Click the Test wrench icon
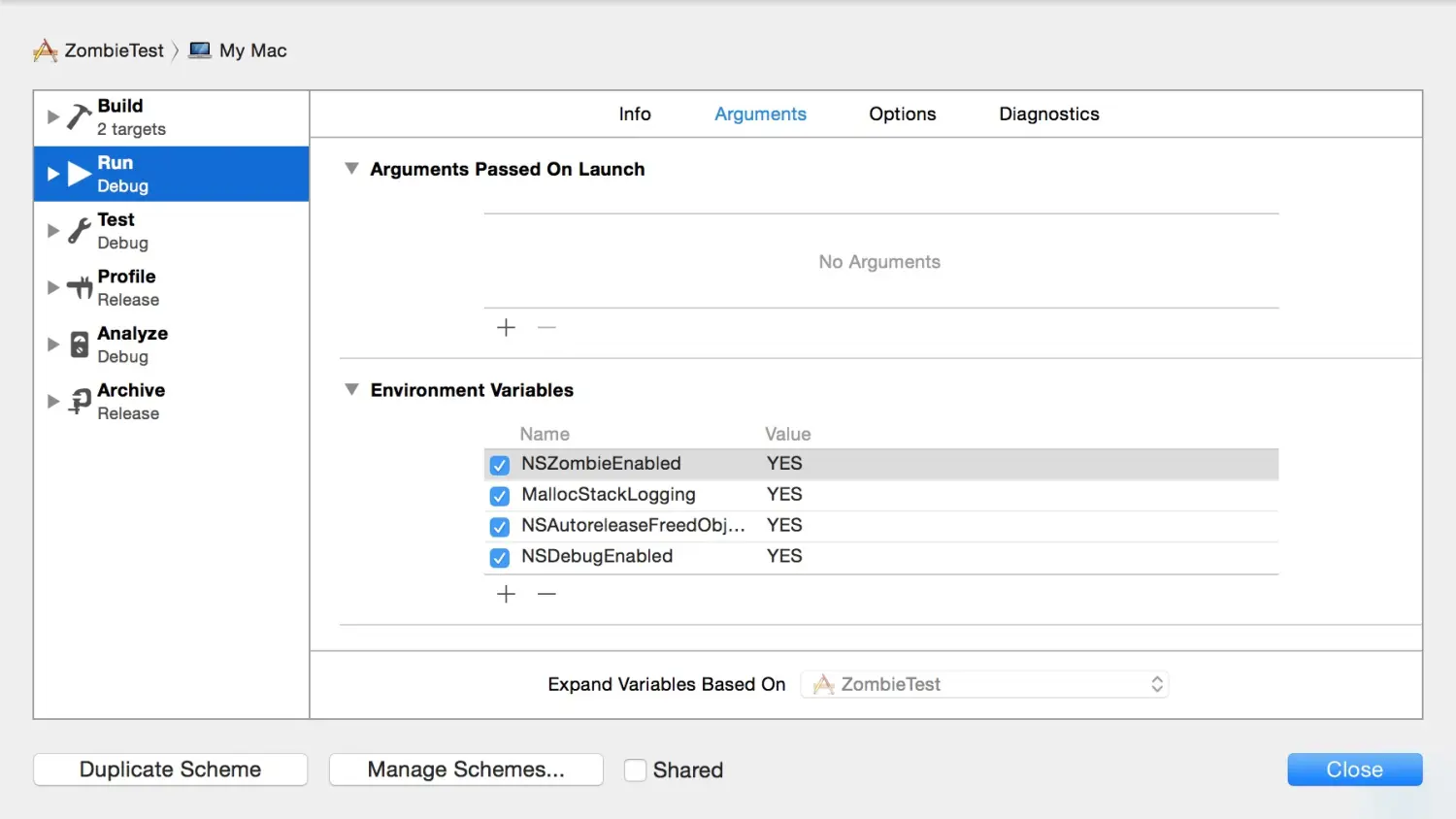1456x819 pixels. pos(79,231)
